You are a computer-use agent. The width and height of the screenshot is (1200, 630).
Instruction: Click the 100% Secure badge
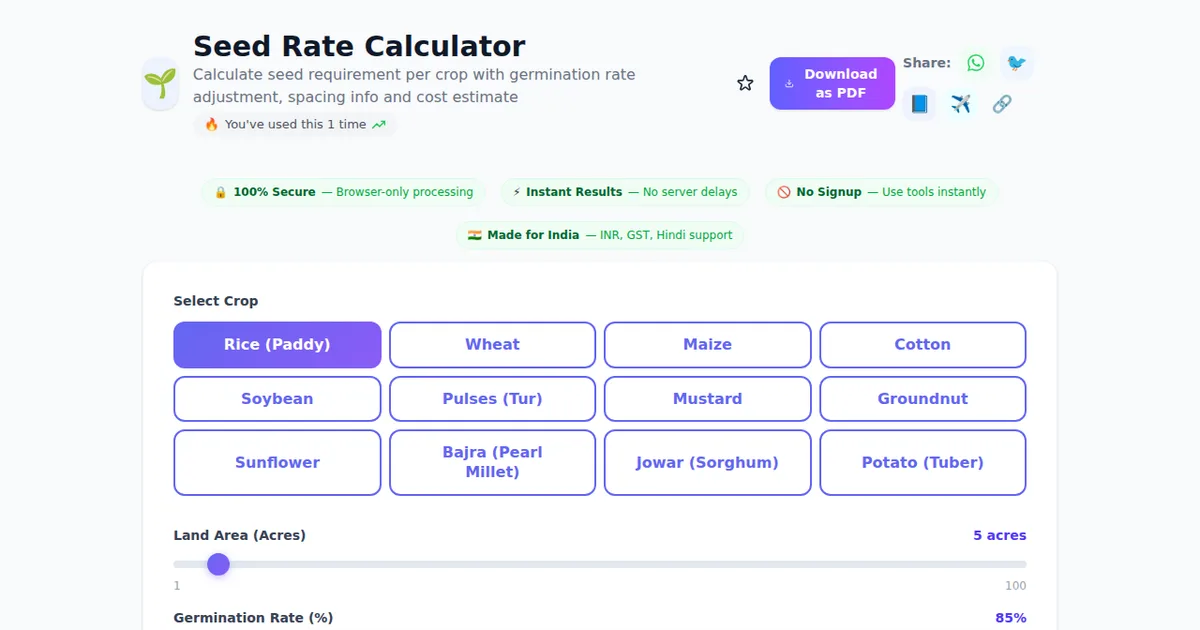(343, 191)
